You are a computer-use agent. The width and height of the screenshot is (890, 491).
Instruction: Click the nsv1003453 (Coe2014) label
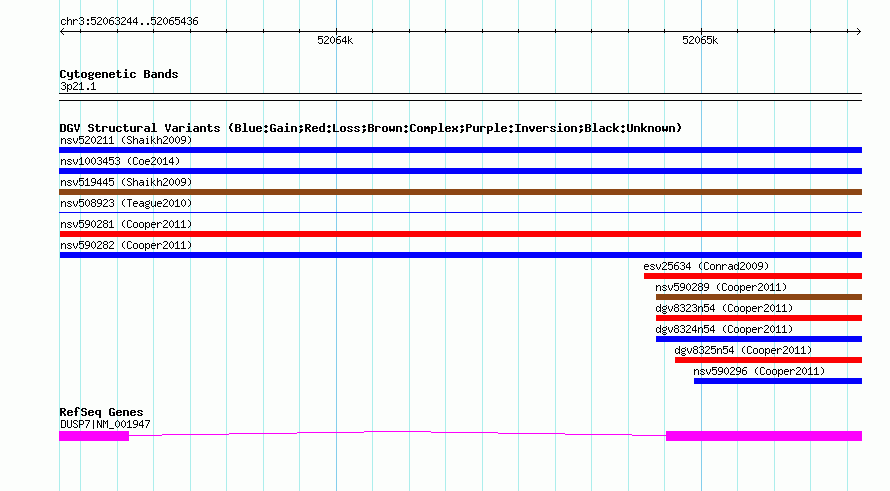(120, 161)
